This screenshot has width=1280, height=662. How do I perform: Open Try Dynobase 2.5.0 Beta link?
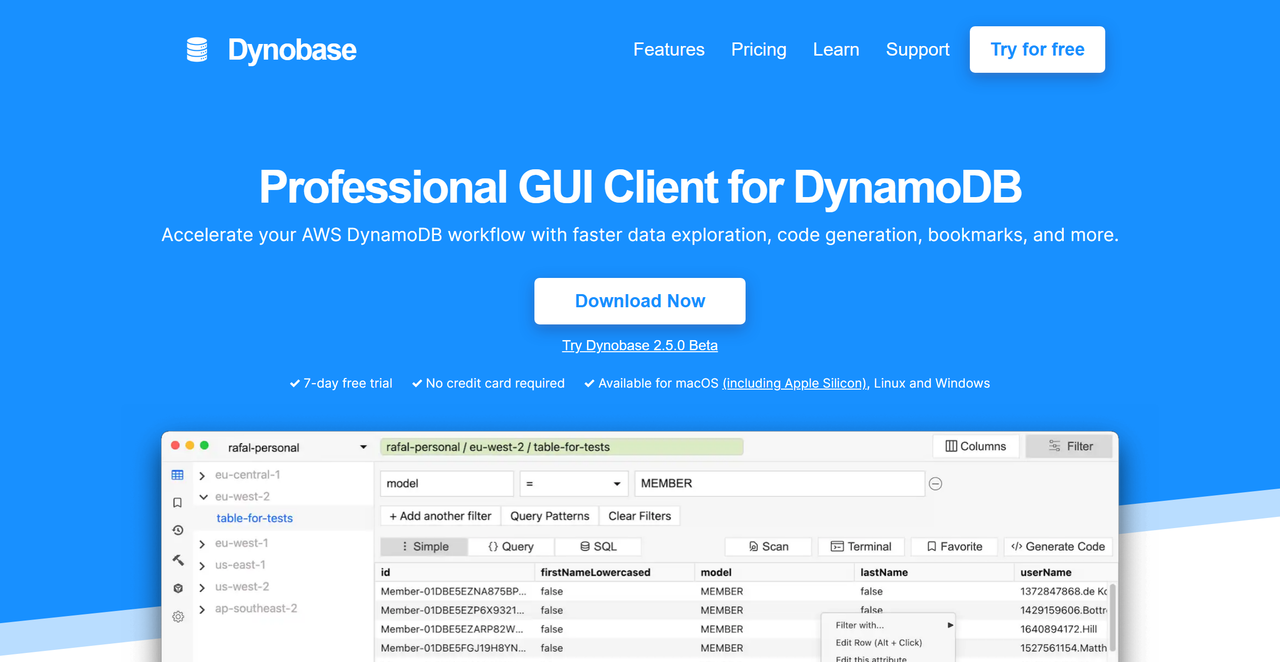640,346
